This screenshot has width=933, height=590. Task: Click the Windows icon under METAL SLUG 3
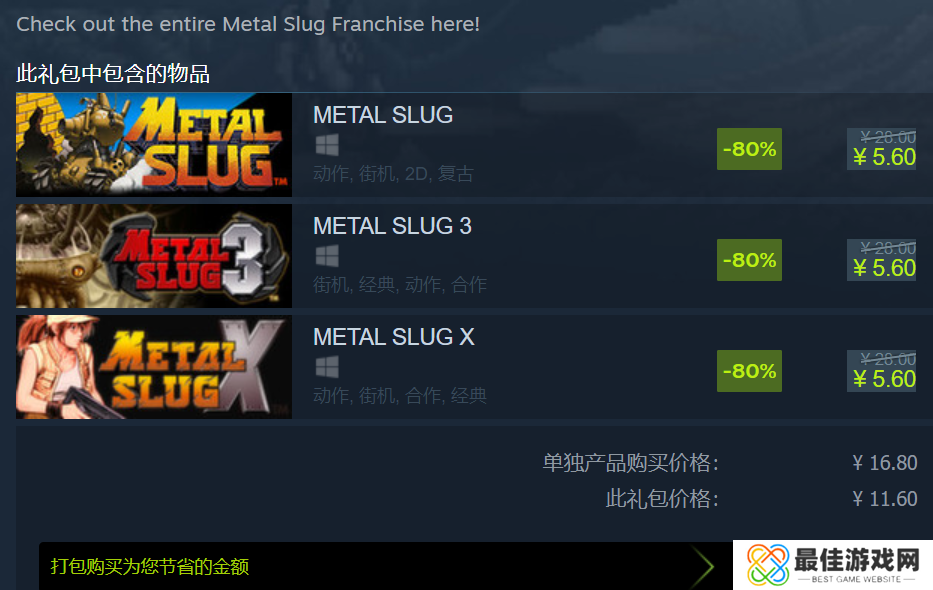(x=327, y=256)
